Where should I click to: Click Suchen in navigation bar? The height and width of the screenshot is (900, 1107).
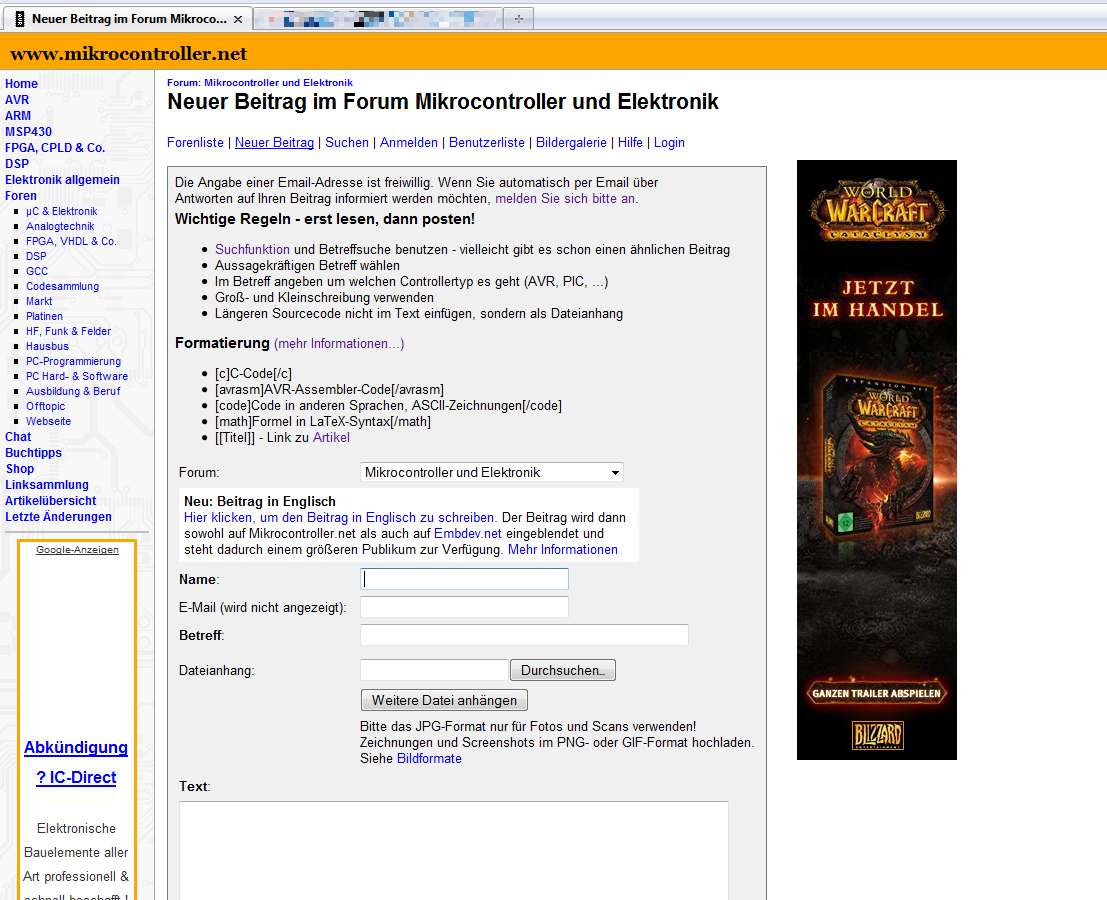[x=347, y=143]
